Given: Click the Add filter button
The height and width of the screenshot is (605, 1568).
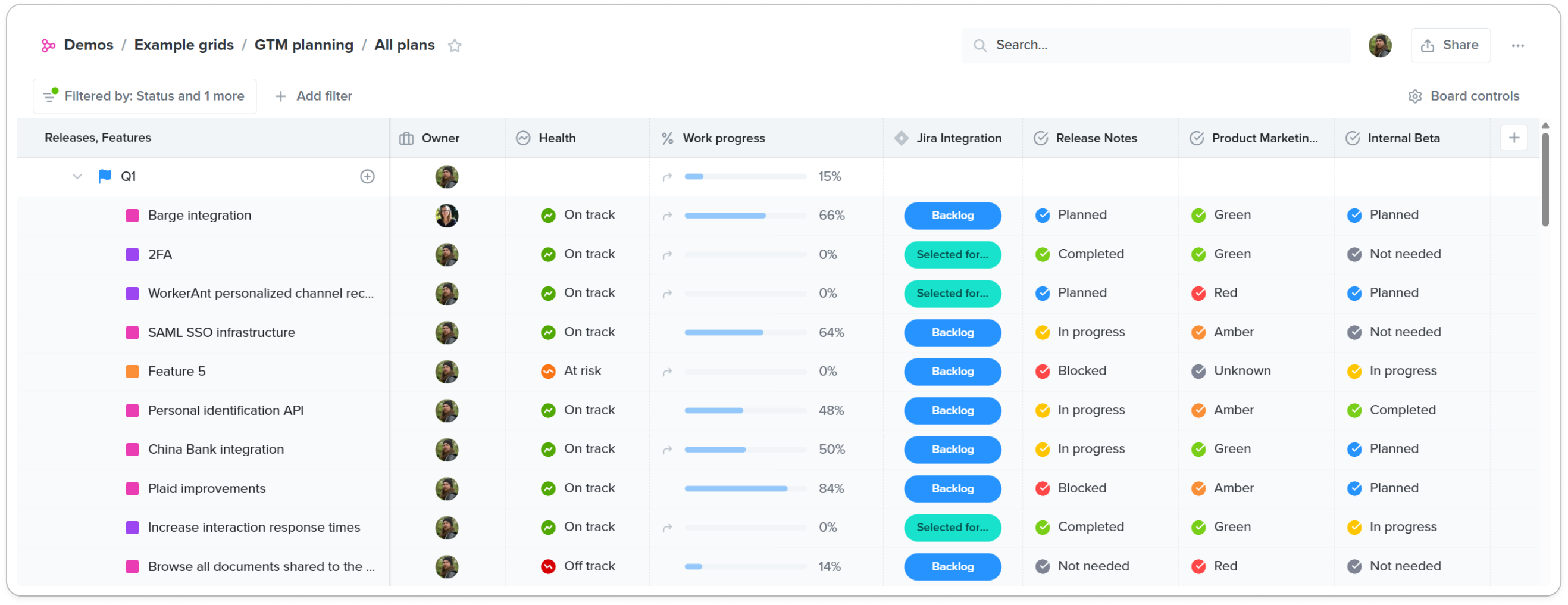Looking at the screenshot, I should 314,96.
